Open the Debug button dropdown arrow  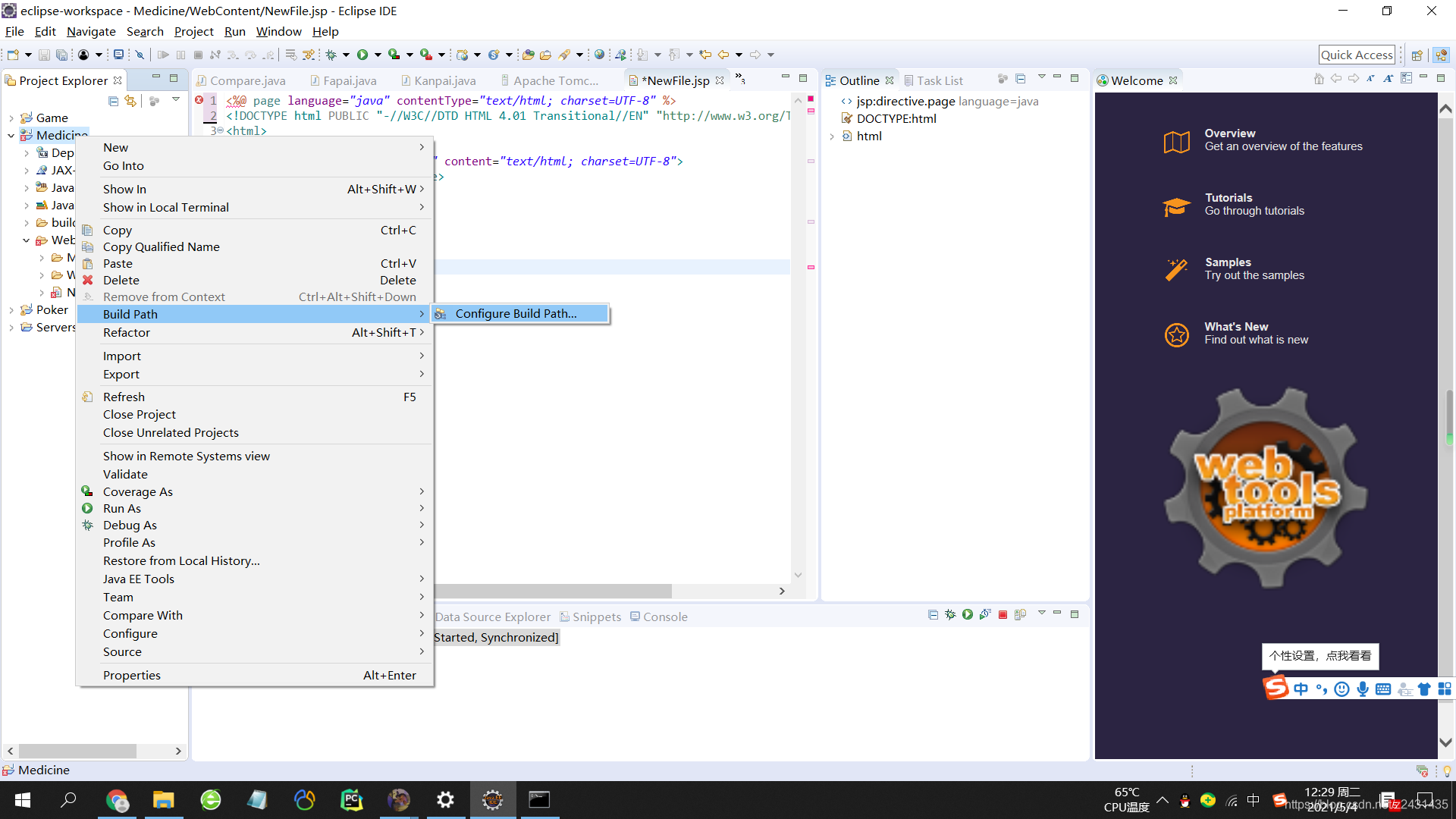(x=346, y=55)
